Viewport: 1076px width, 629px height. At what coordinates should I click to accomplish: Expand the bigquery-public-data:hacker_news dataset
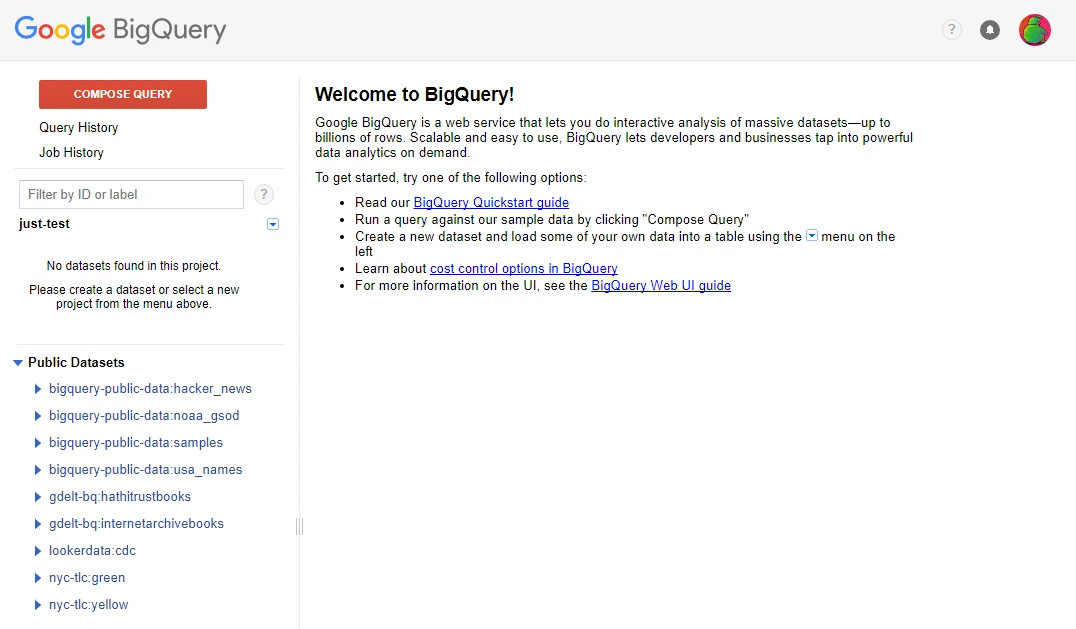(x=39, y=389)
